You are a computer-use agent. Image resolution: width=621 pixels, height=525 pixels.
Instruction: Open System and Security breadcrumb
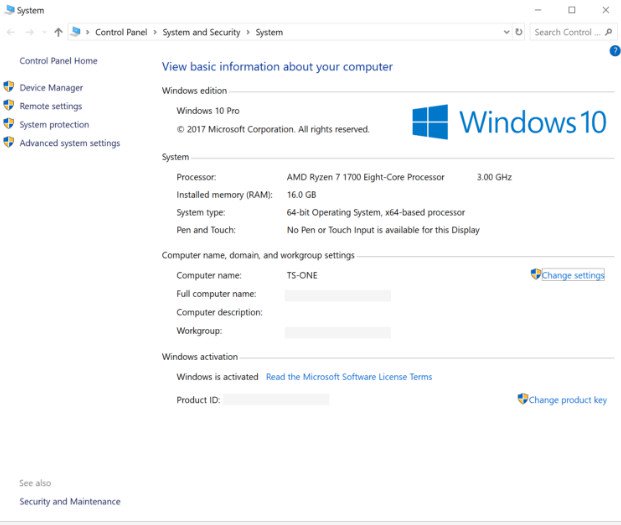[x=201, y=32]
